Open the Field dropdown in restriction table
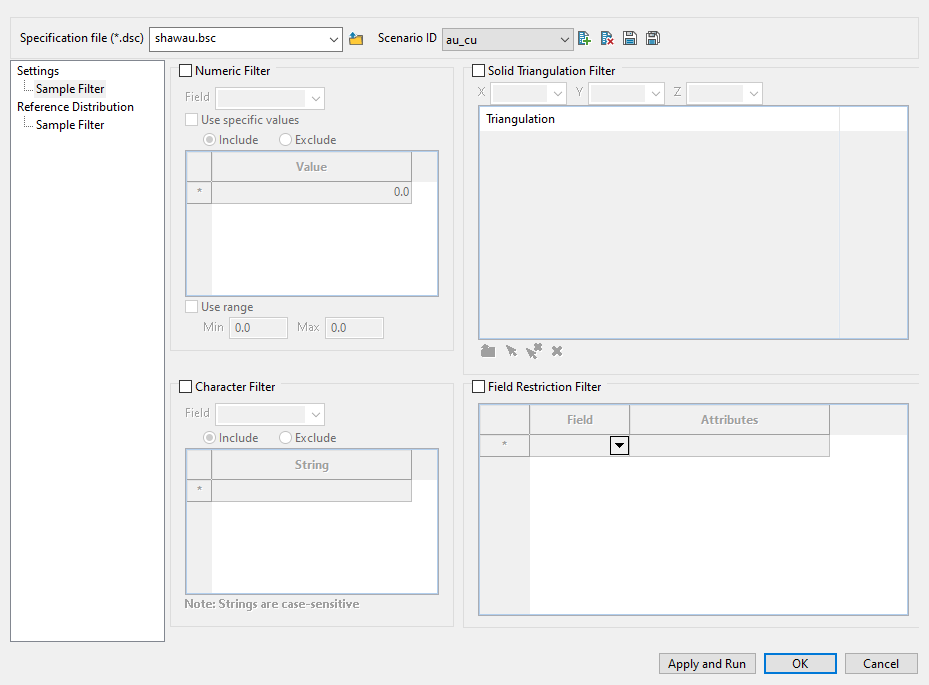 point(619,446)
